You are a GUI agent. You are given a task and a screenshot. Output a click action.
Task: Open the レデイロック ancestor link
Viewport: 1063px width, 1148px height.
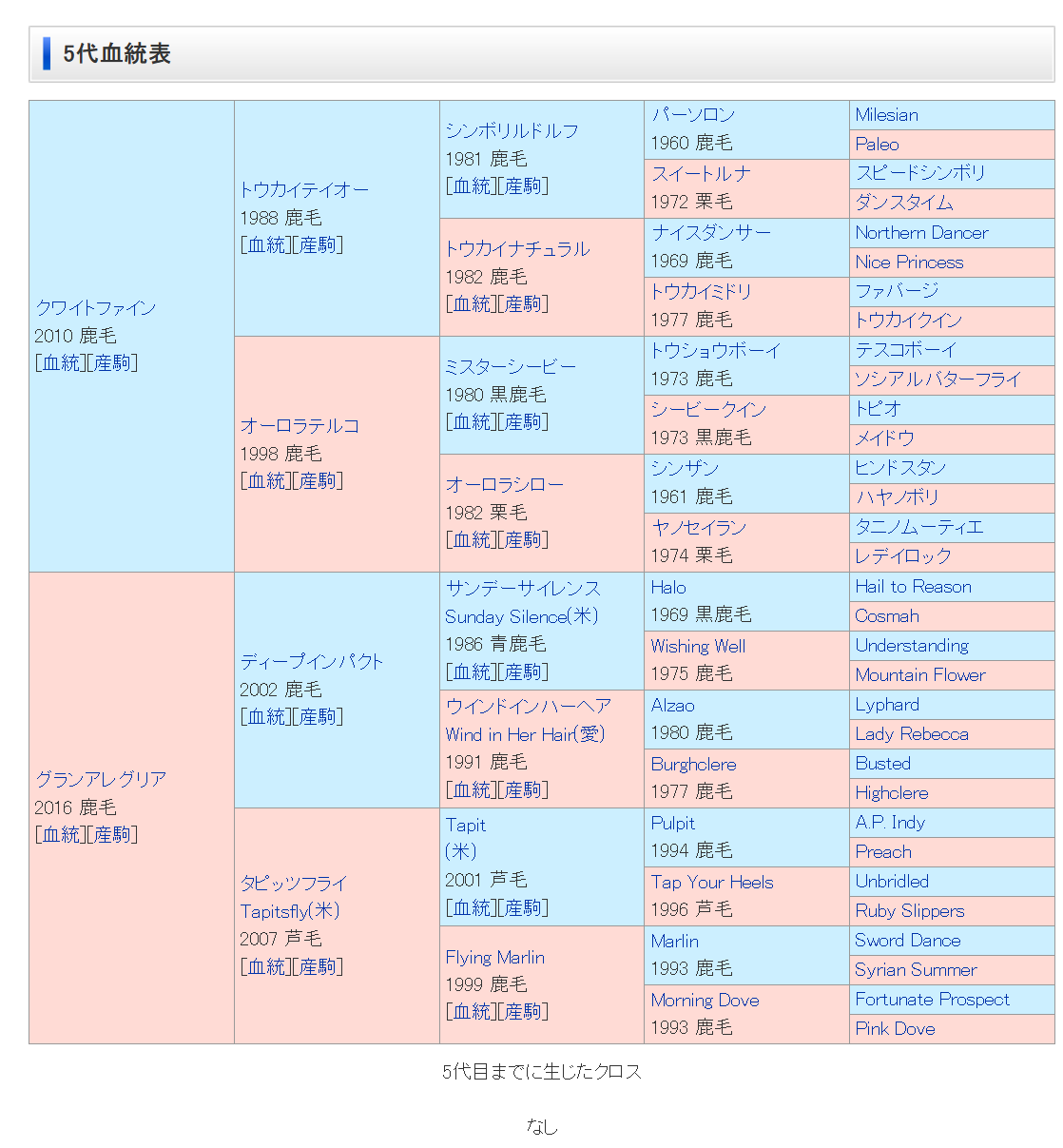click(x=903, y=555)
